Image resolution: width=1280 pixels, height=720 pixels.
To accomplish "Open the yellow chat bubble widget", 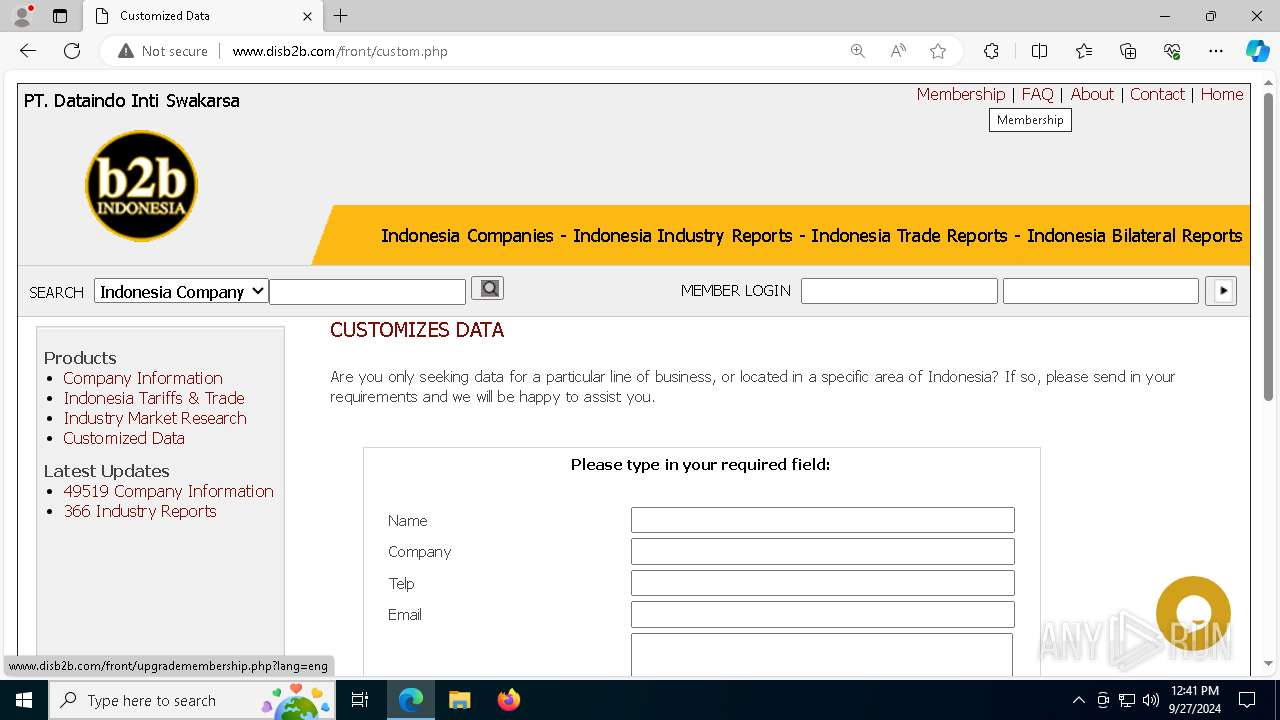I will coord(1193,613).
